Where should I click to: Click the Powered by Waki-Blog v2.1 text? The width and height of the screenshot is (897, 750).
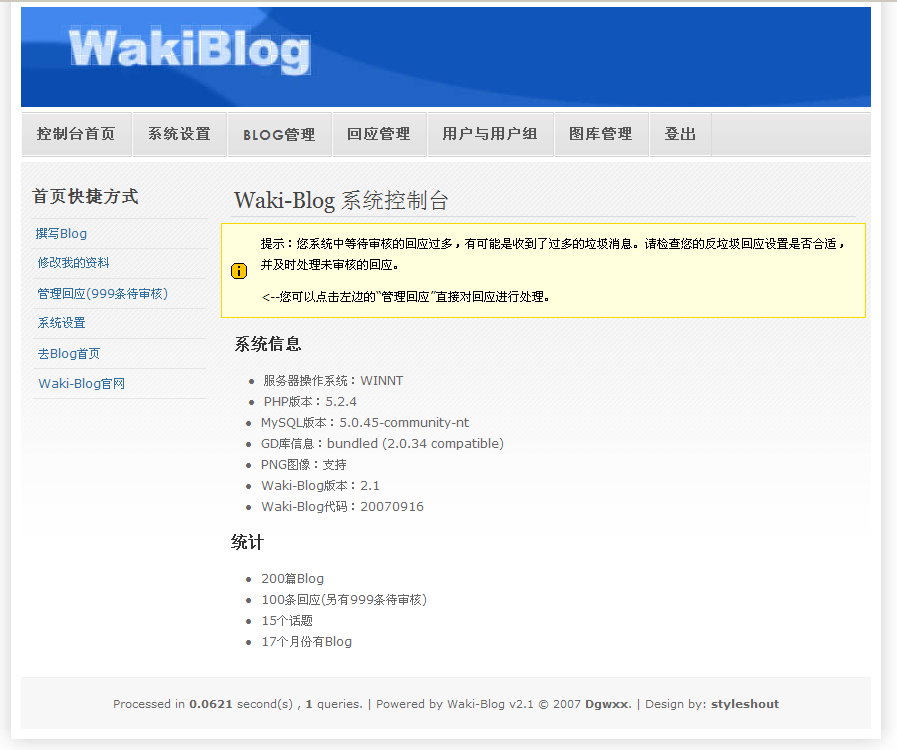(x=455, y=704)
